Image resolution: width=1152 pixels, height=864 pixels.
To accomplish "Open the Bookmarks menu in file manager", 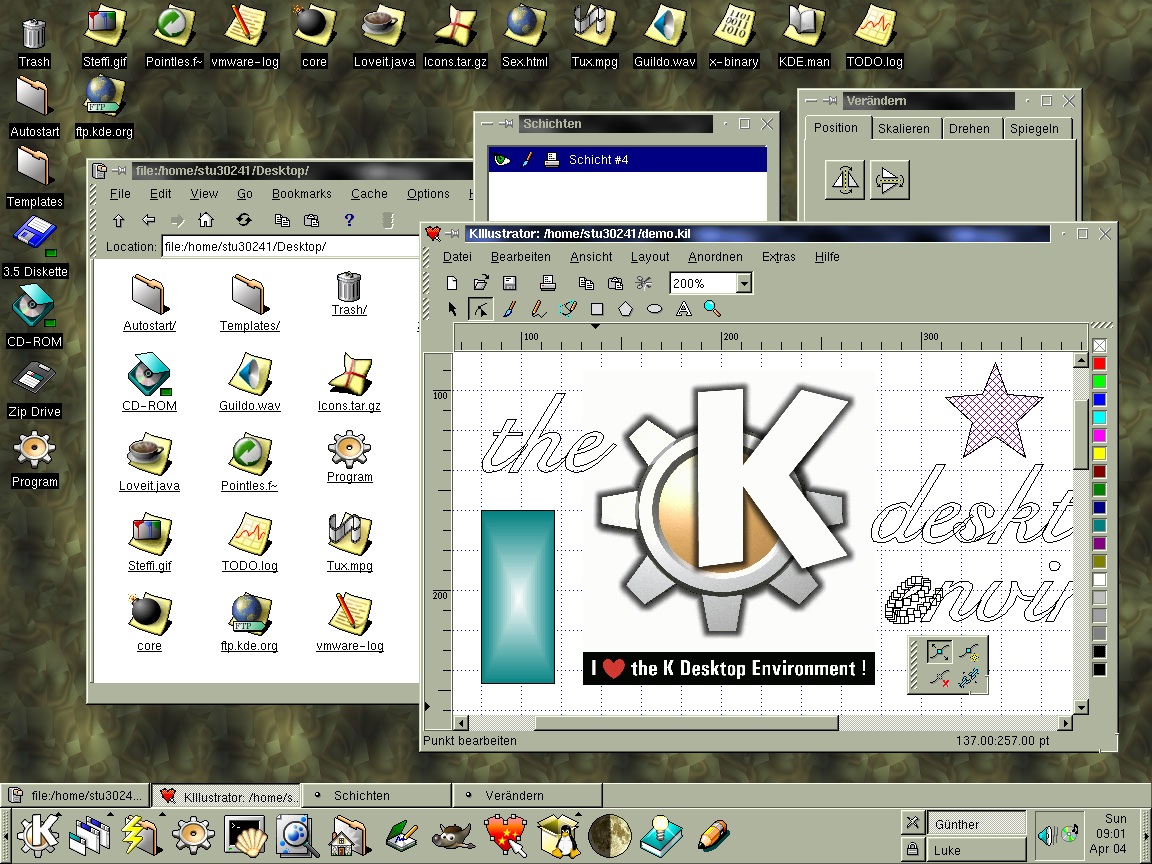I will click(301, 194).
